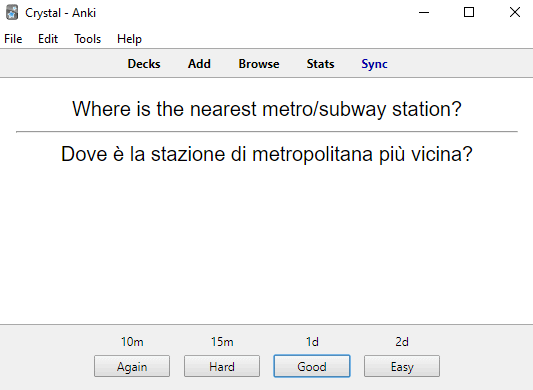
Task: Click the 1d interval label
Action: [x=312, y=342]
